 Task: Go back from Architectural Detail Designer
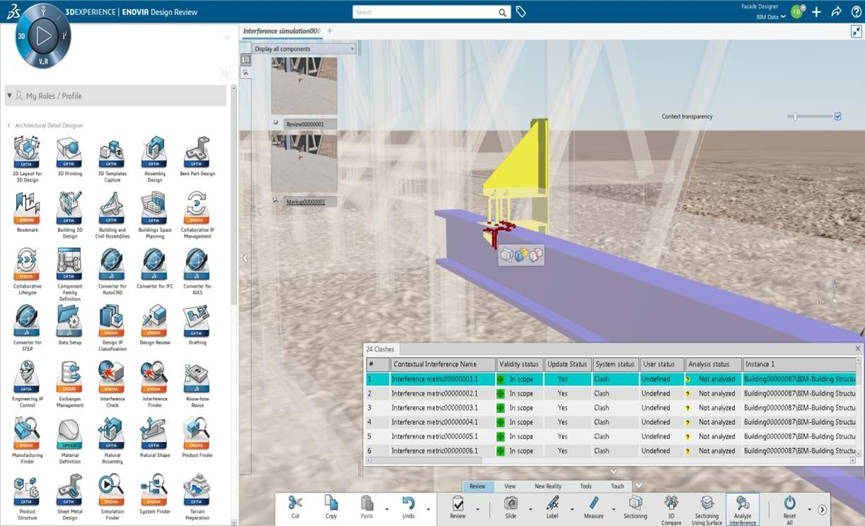coord(9,125)
